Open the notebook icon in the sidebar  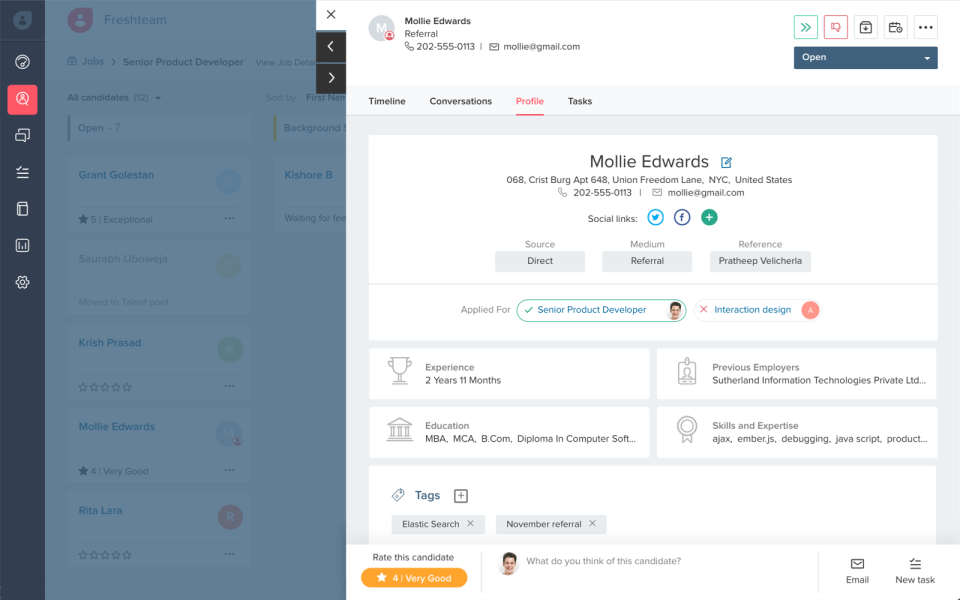[x=22, y=209]
